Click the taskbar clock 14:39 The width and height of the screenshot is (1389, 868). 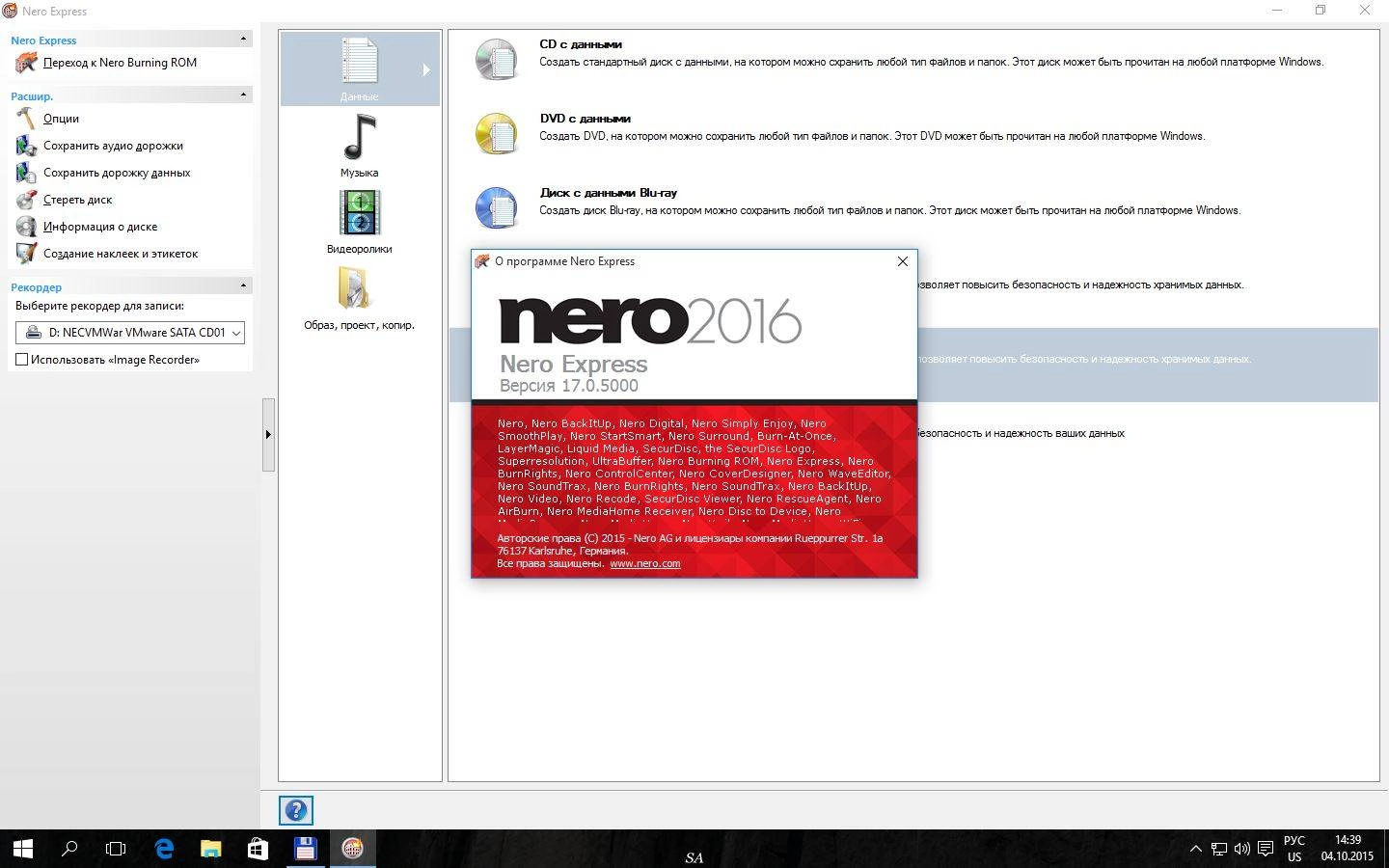tap(1348, 840)
